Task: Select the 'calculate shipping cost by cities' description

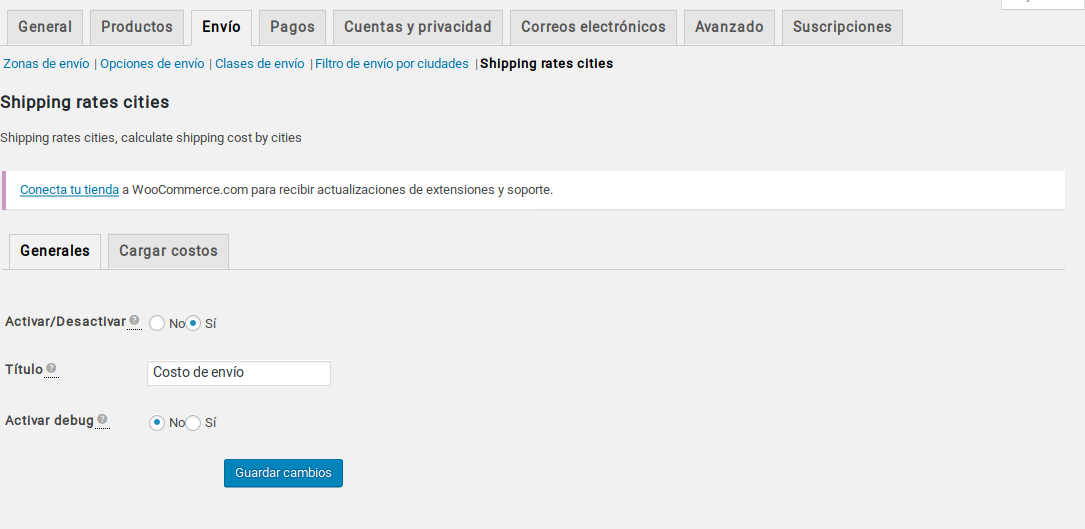Action: point(211,138)
